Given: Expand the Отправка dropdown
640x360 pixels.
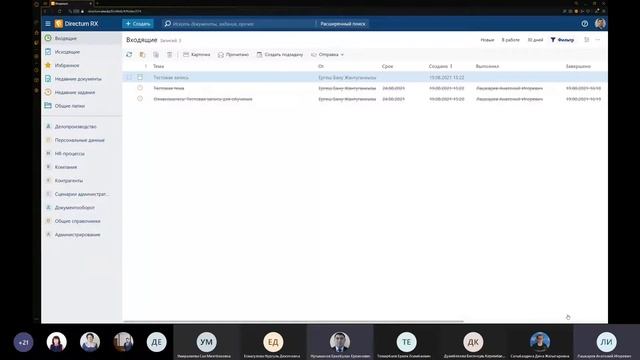Looking at the screenshot, I should pos(328,55).
